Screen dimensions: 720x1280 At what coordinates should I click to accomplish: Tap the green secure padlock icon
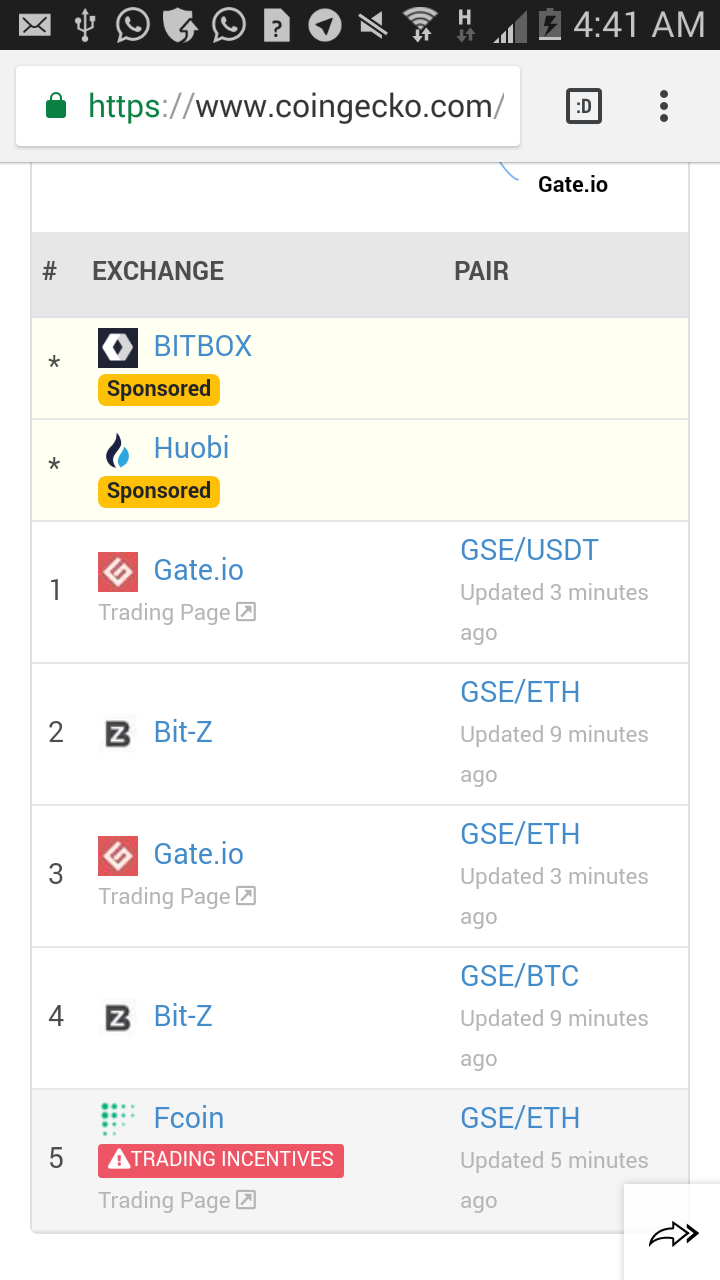(x=57, y=106)
